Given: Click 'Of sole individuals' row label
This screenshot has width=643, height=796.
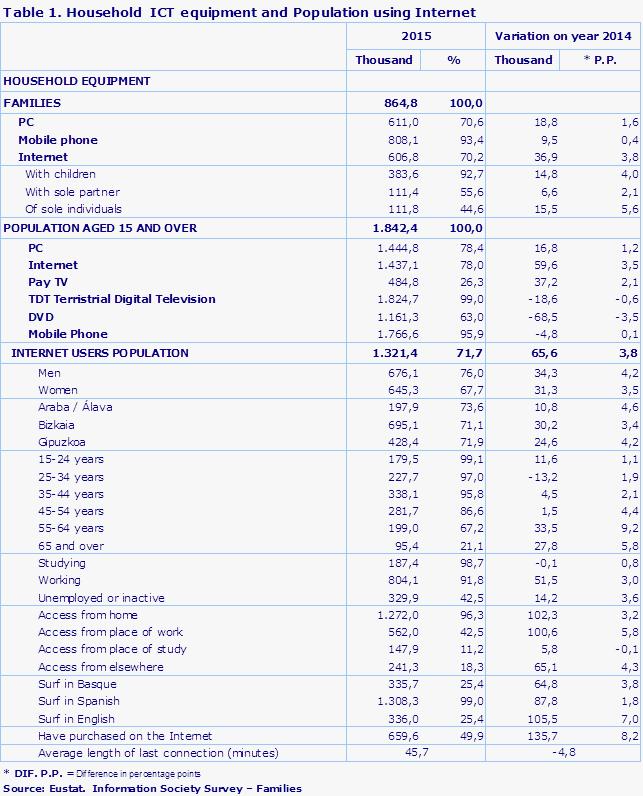Looking at the screenshot, I should click(74, 209).
